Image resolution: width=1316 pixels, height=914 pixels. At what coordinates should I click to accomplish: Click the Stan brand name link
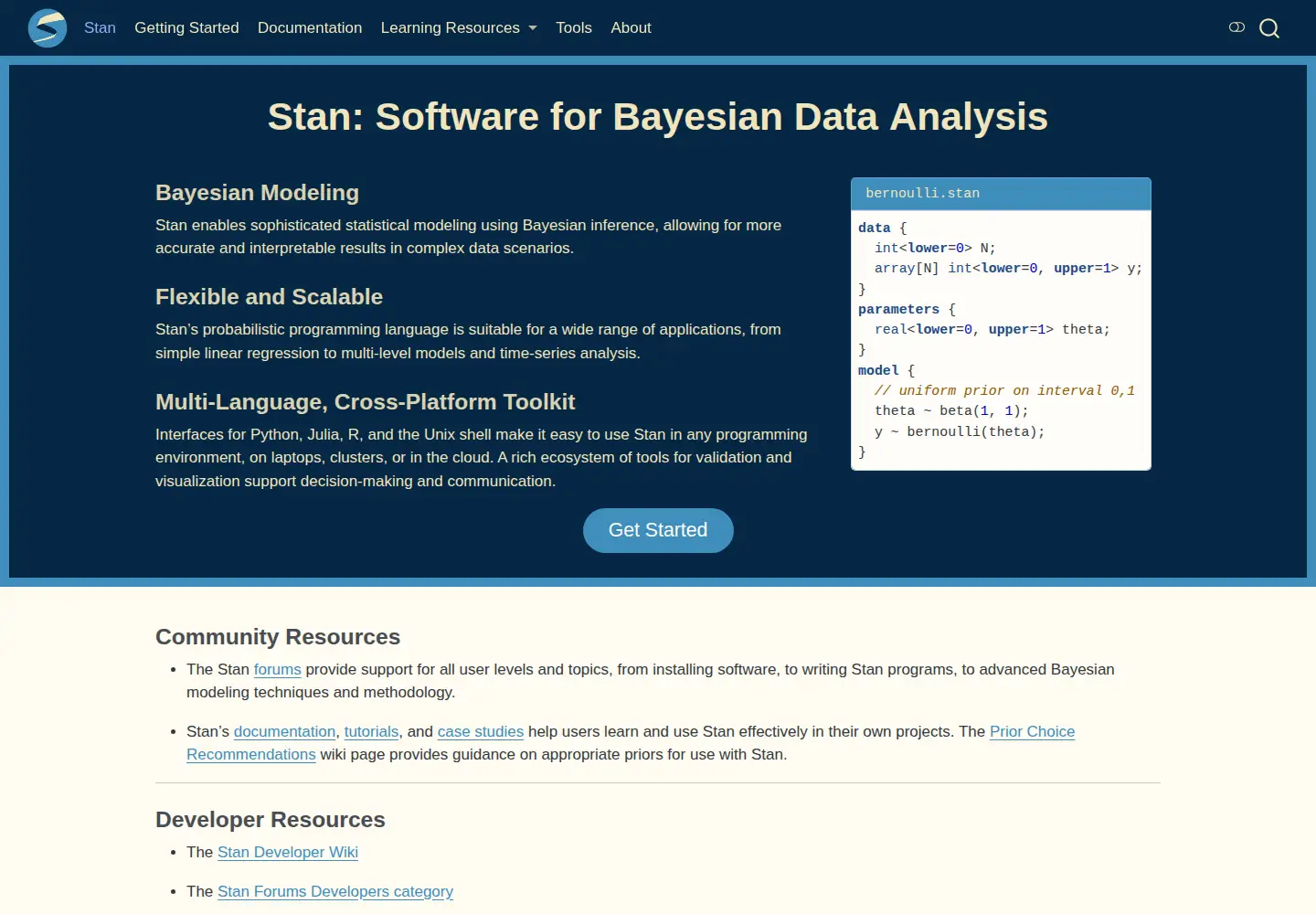100,27
